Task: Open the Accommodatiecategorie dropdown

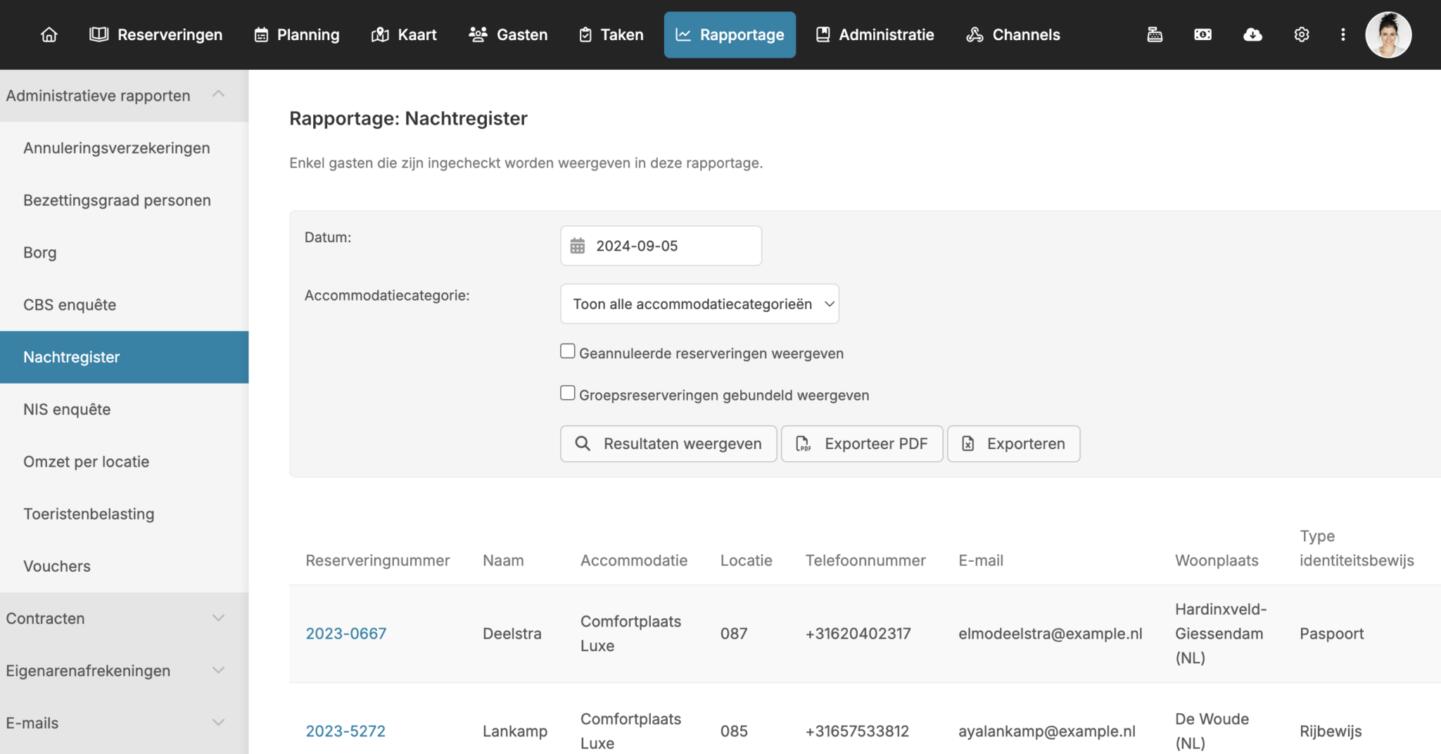Action: (x=699, y=304)
